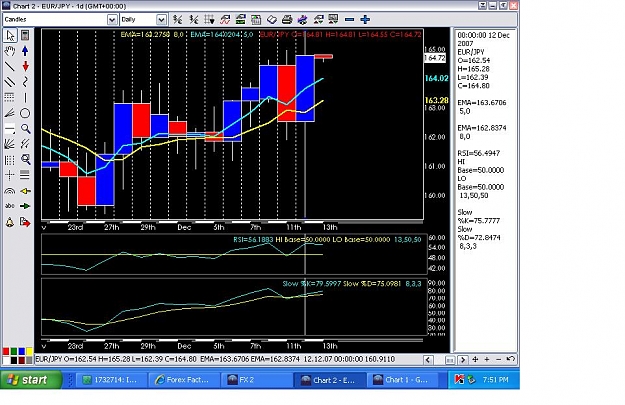Click the zoom area magnifier with box

[25, 159]
